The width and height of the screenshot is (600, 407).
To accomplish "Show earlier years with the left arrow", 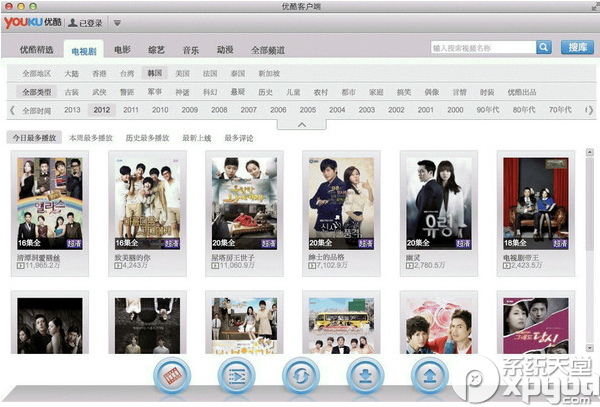I will (x=12, y=111).
